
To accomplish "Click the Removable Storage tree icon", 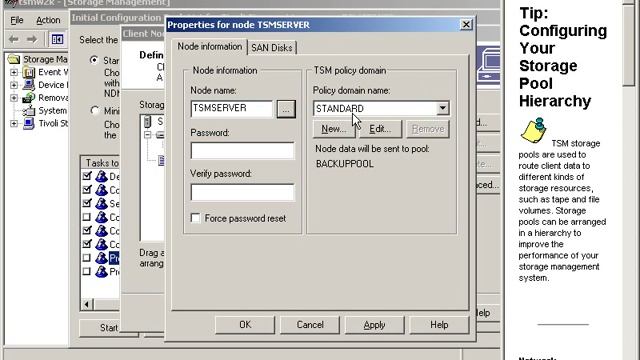I will [x=29, y=98].
